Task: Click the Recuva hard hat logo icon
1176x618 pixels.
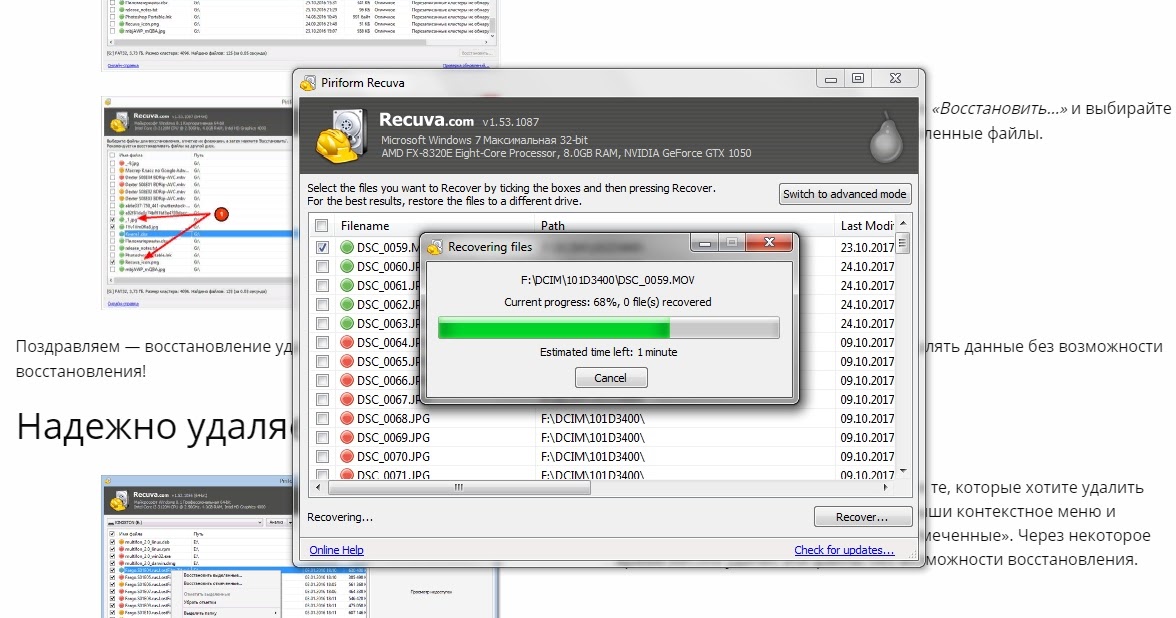Action: pos(341,135)
